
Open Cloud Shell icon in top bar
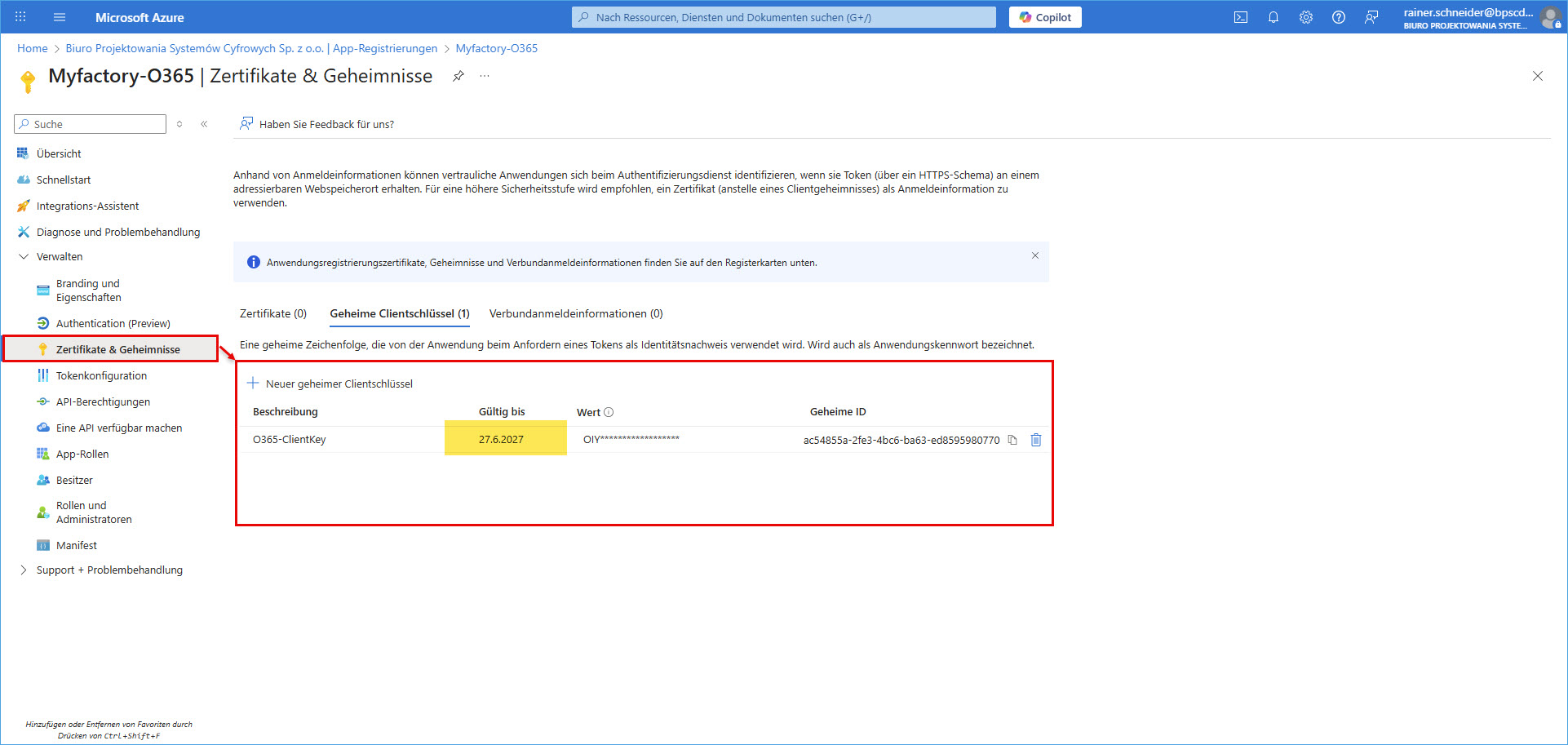[1240, 17]
